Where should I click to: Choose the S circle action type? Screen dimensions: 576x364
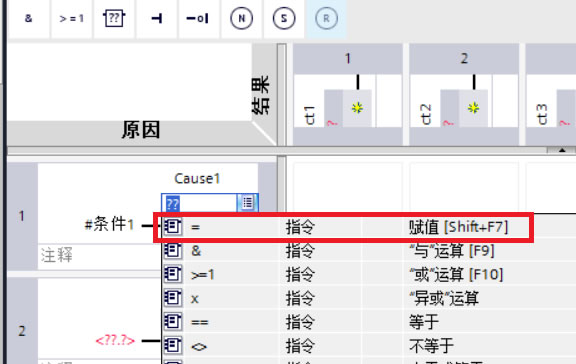(x=284, y=18)
